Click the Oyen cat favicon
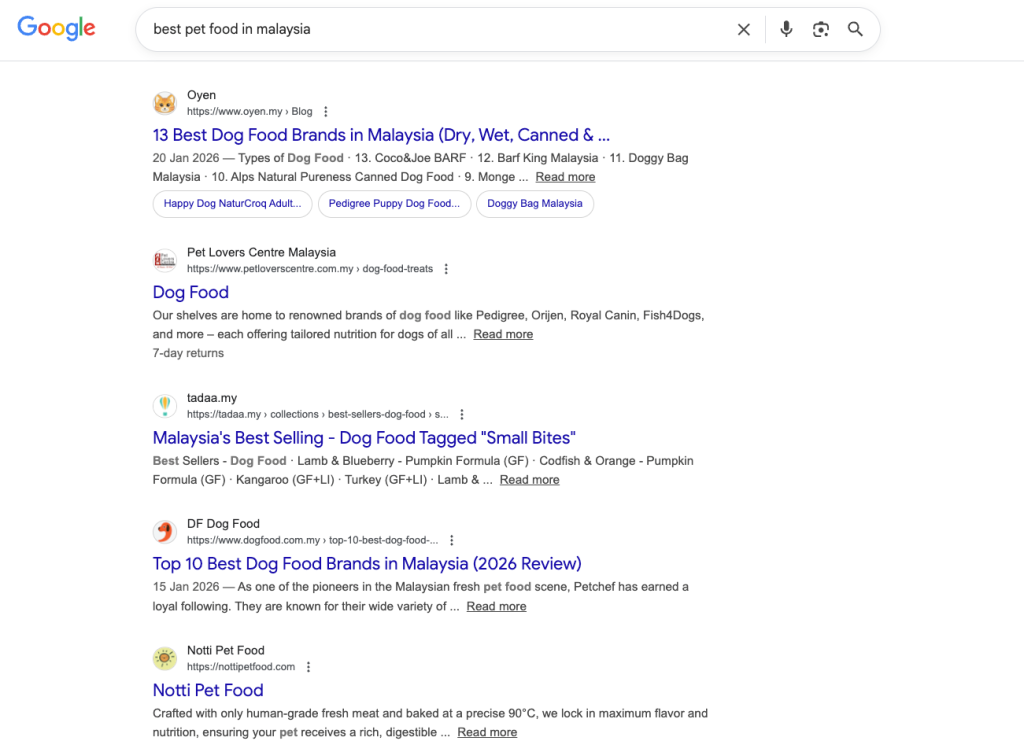Screen dimensions: 1024x752 165,104
